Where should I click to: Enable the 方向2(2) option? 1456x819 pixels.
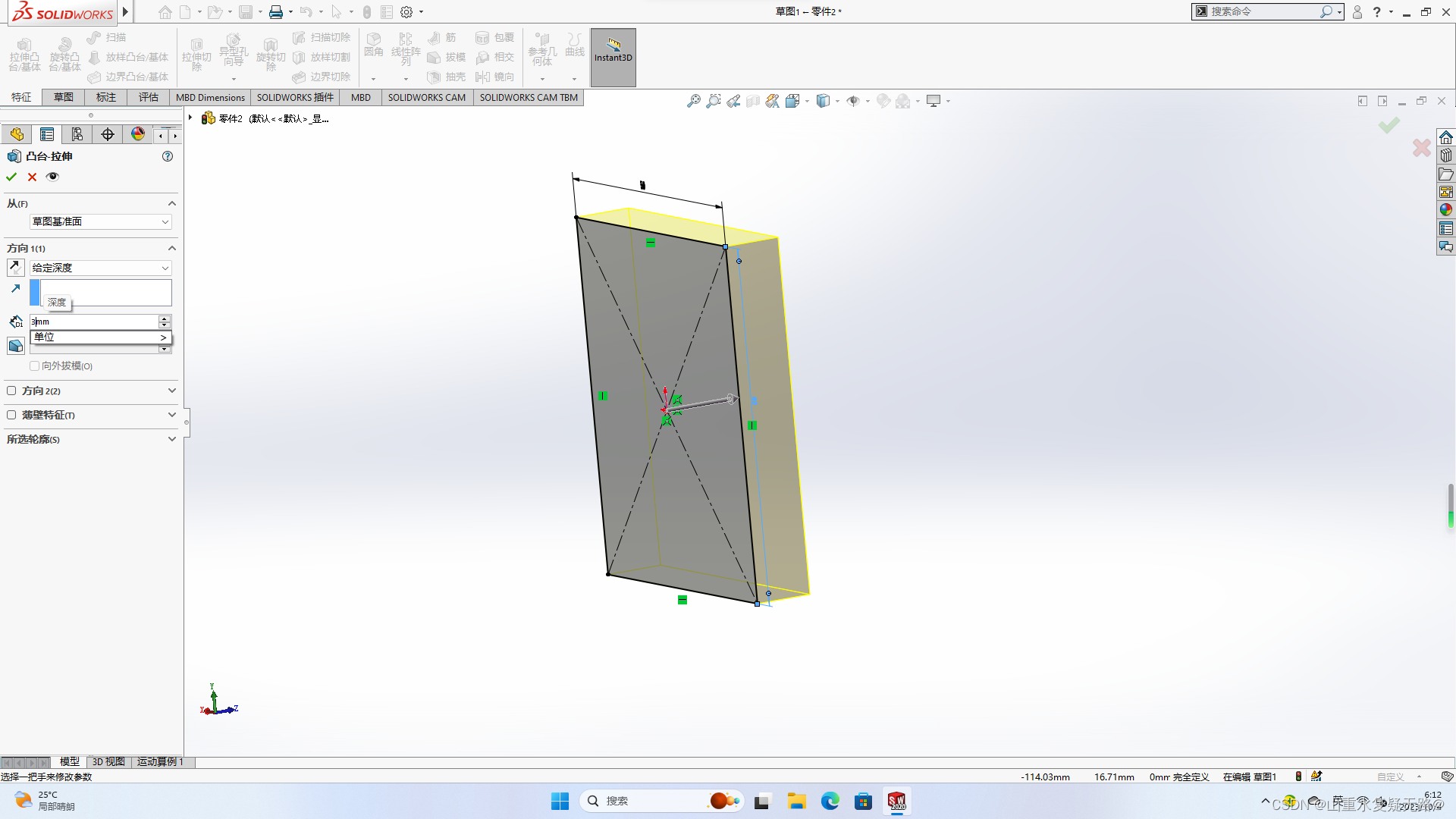click(11, 391)
